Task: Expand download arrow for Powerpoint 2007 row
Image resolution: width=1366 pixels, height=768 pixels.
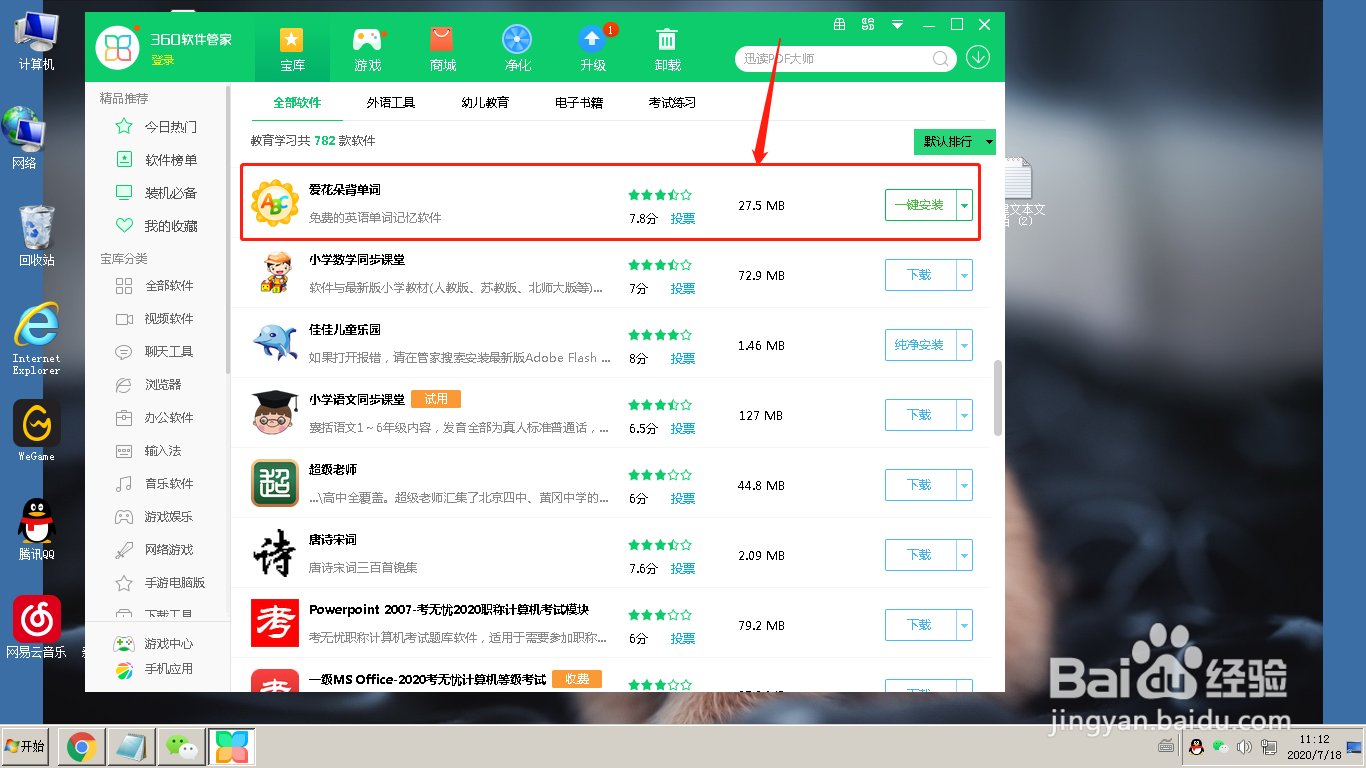Action: [x=965, y=625]
